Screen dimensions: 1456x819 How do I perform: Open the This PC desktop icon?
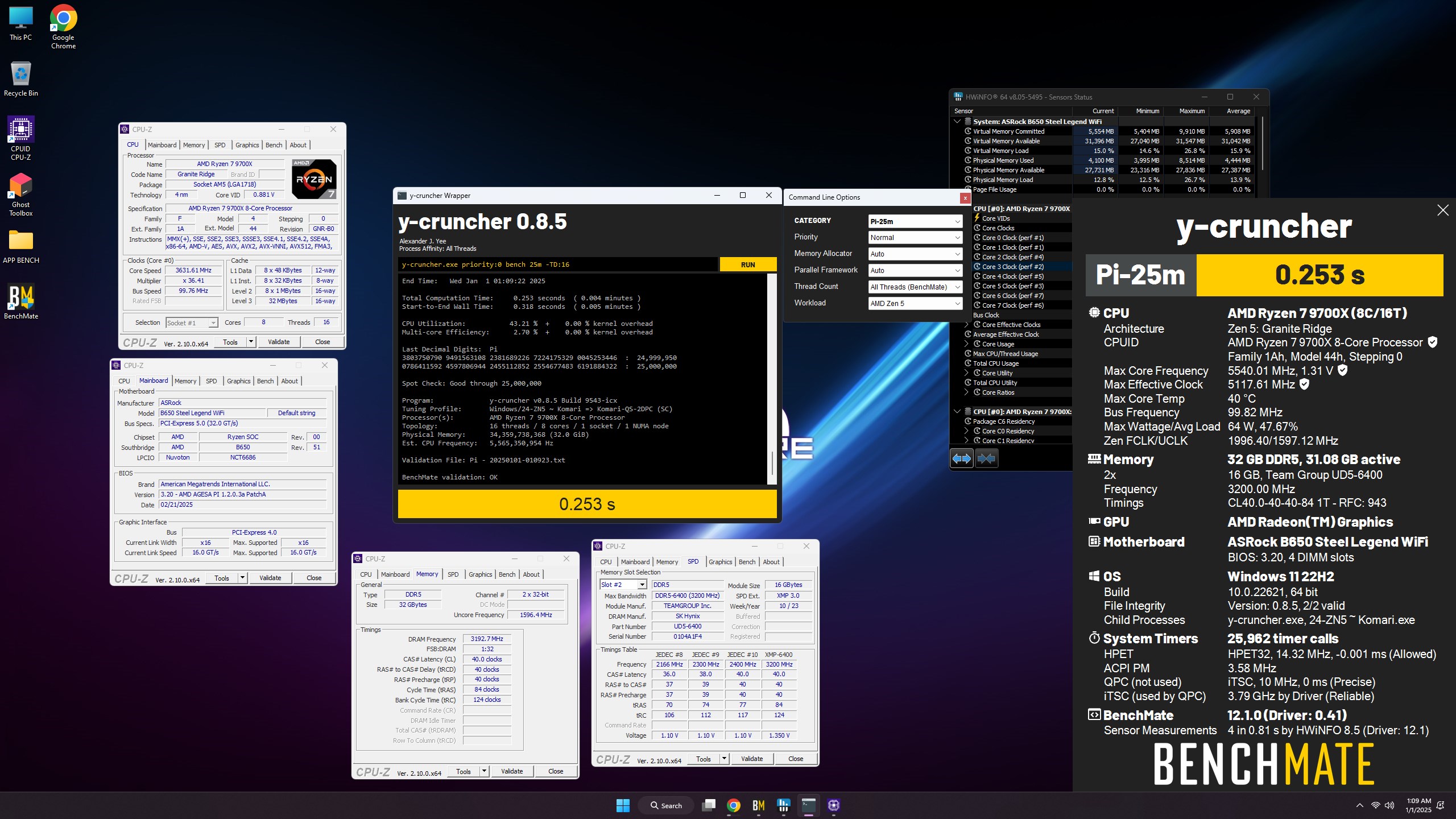21,24
